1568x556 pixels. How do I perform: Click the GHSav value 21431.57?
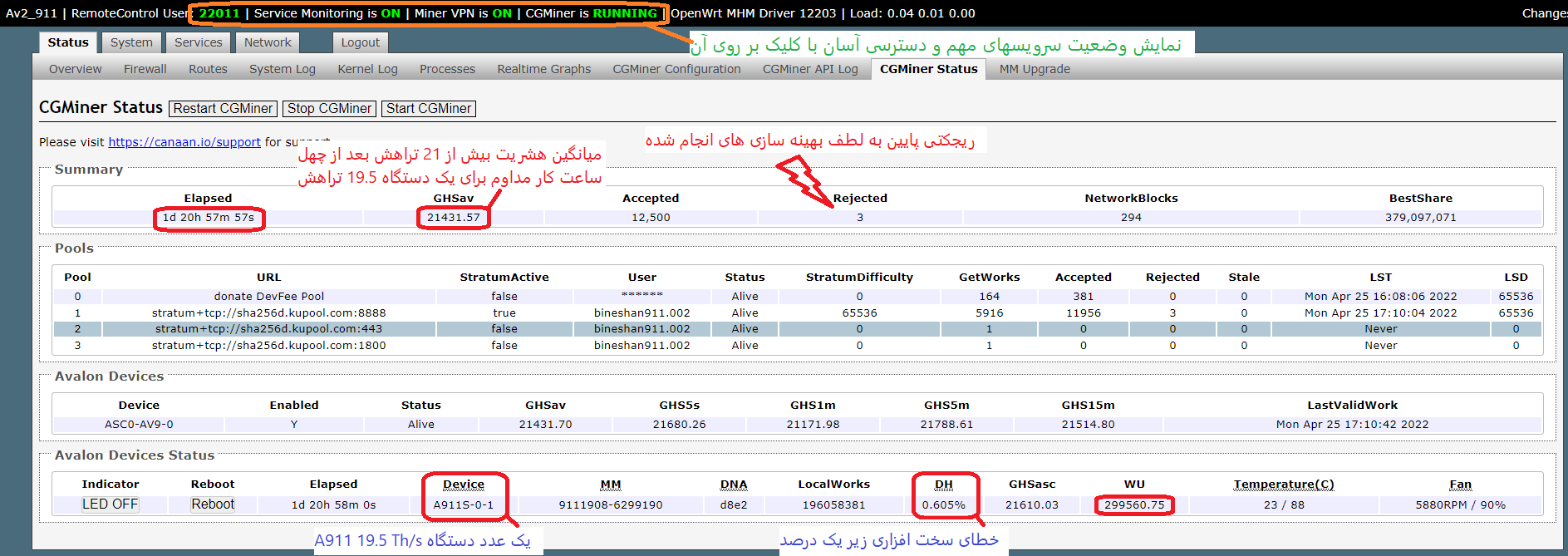click(x=454, y=218)
